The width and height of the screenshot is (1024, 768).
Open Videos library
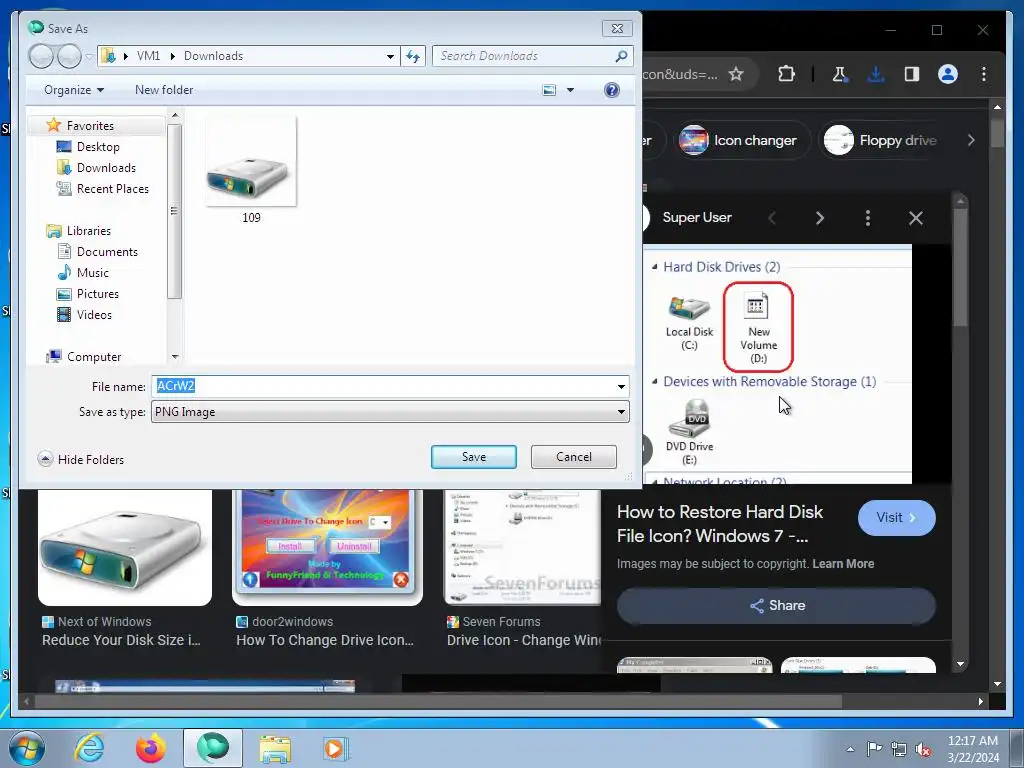[94, 315]
